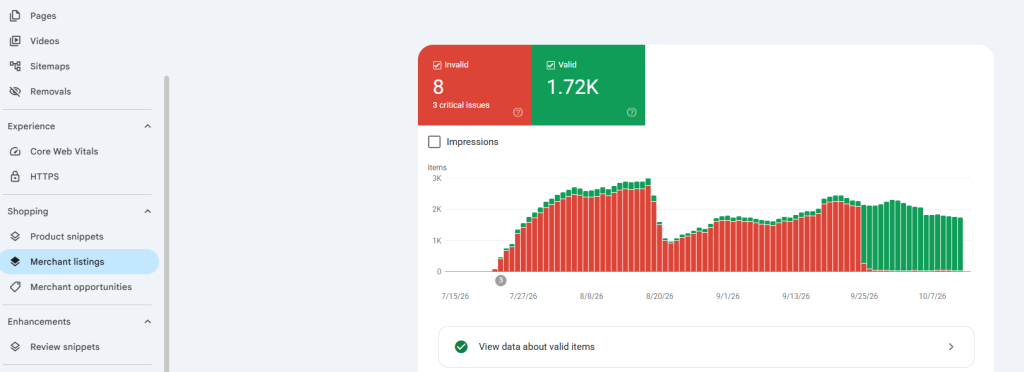Click the green Valid 1.72K card
This screenshot has width=1024, height=372.
point(588,85)
